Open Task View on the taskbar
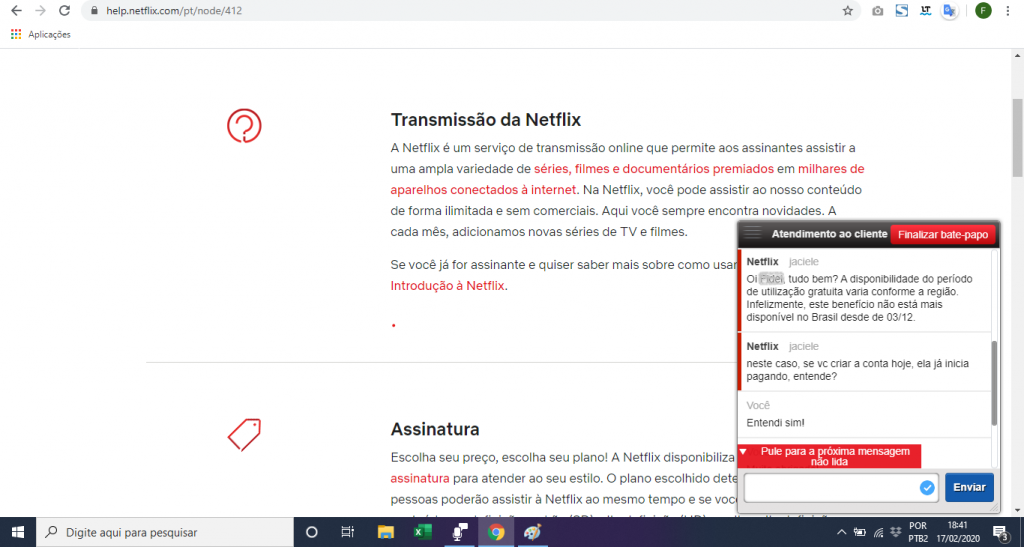Viewport: 1024px width, 547px height. 347,532
